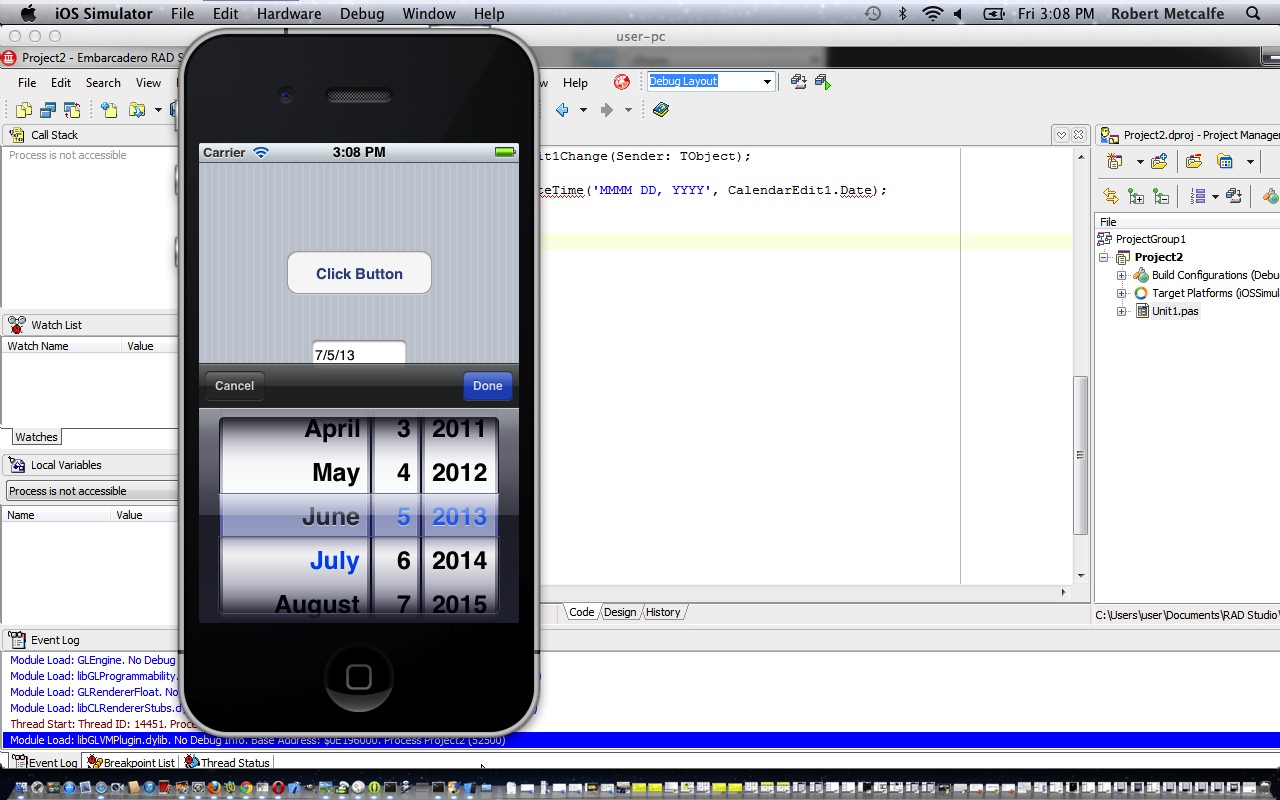Switch to the Design tab in the editor
This screenshot has height=800, width=1280.
pos(620,612)
